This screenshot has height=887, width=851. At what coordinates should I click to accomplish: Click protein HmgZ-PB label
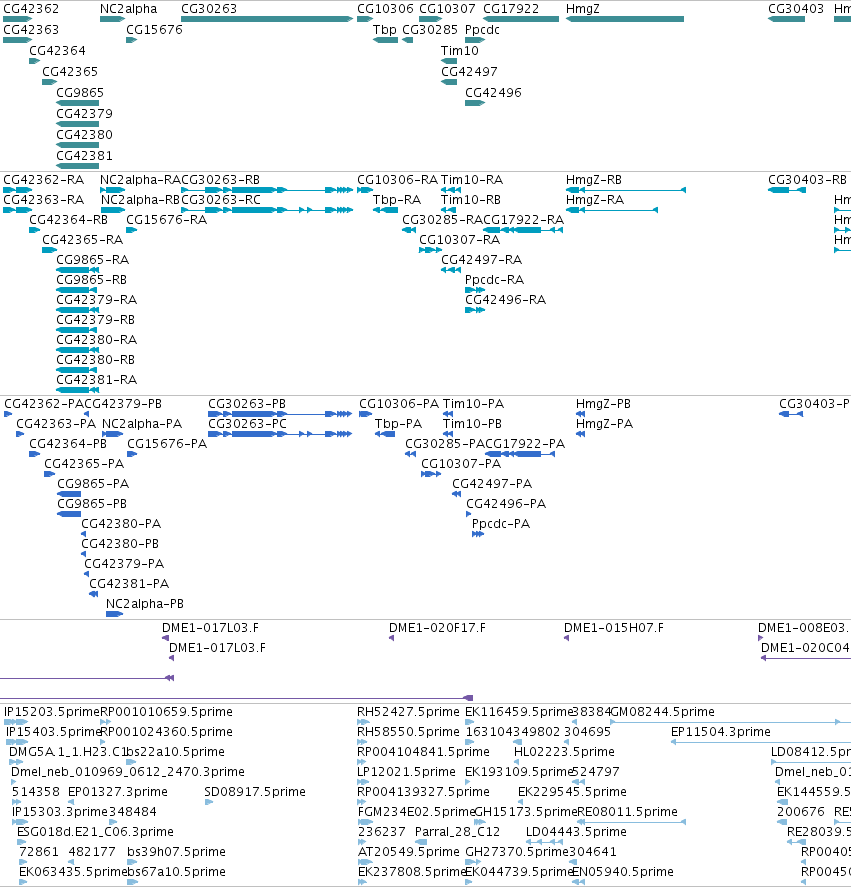click(603, 404)
